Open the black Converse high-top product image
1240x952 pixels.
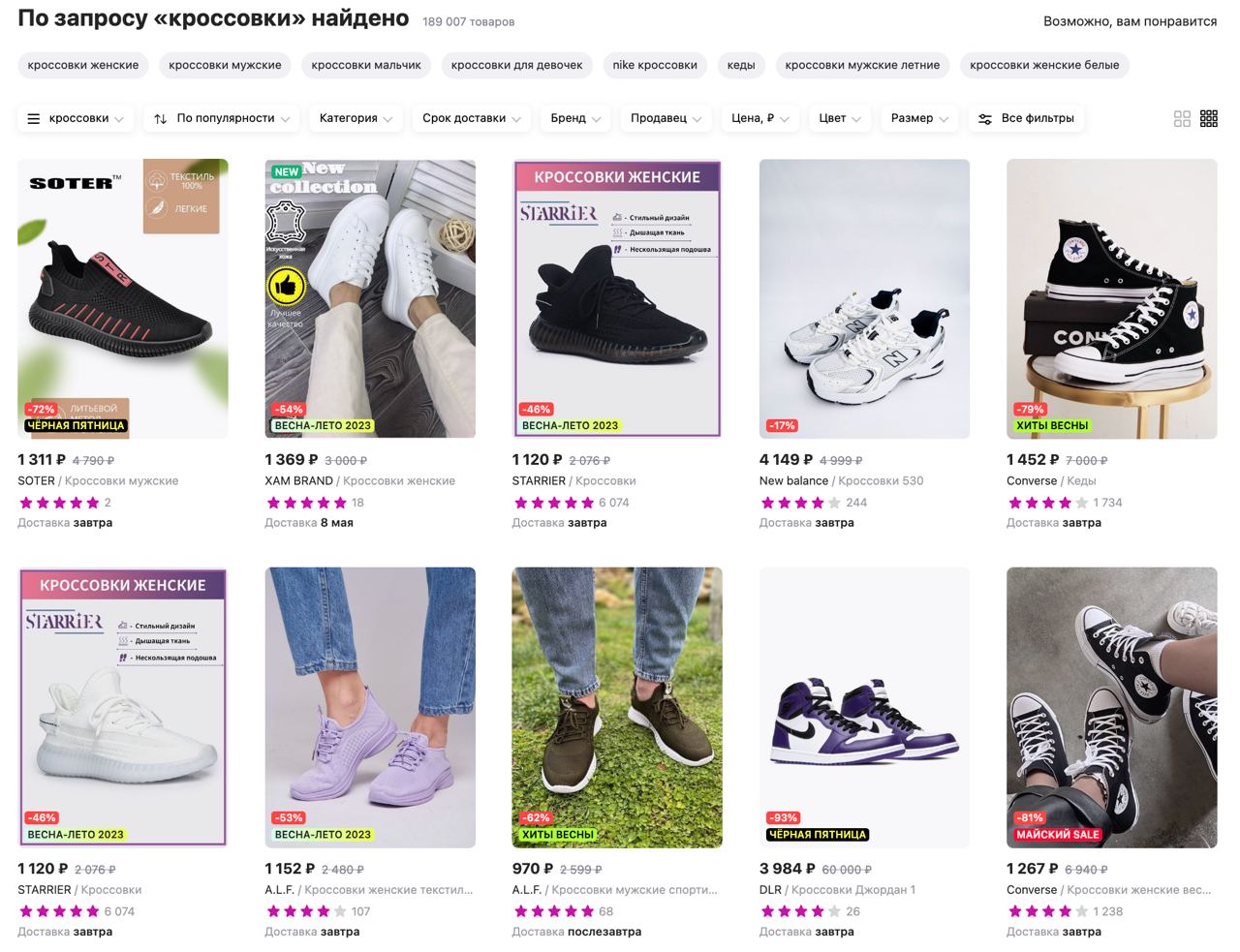pos(1111,298)
